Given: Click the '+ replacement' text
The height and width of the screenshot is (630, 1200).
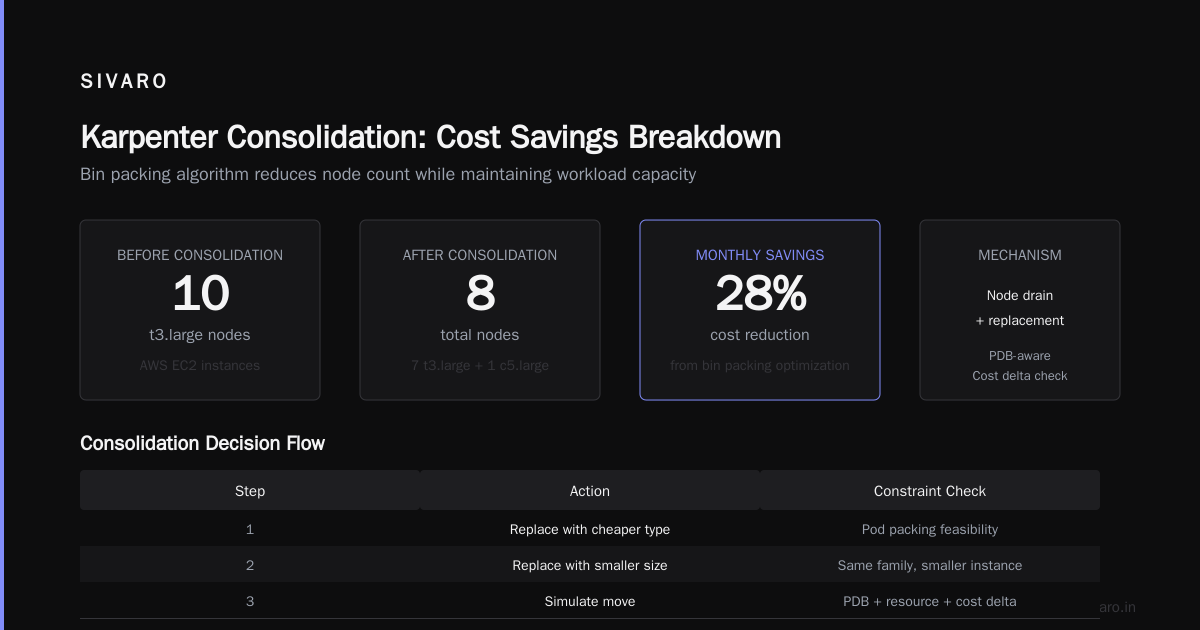Looking at the screenshot, I should tap(1020, 321).
